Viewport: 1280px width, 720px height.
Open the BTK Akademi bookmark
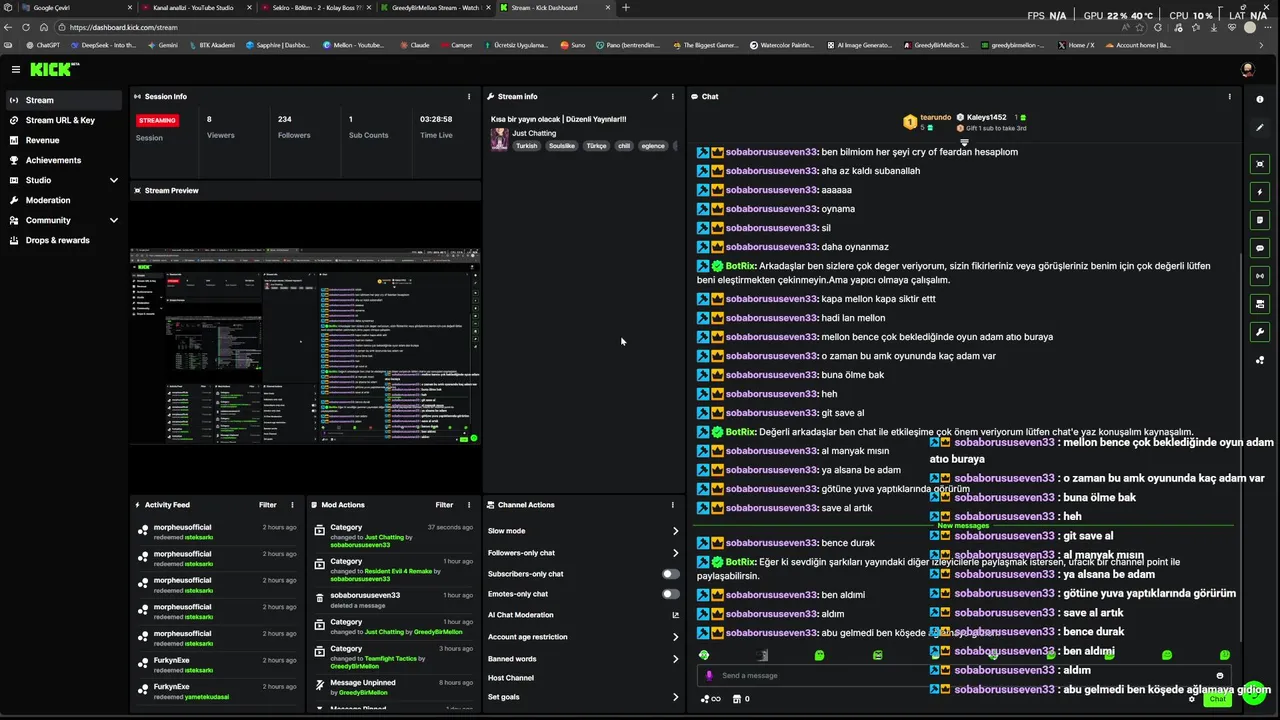[211, 45]
